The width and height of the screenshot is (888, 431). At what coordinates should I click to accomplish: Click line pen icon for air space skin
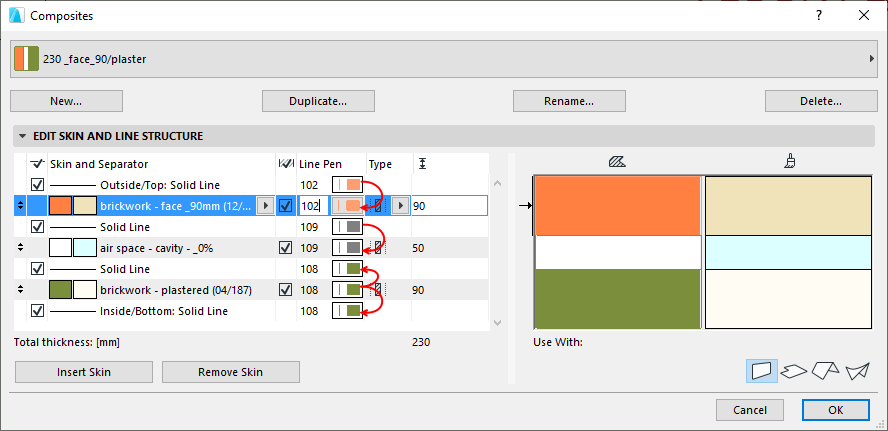pyautogui.click(x=349, y=247)
